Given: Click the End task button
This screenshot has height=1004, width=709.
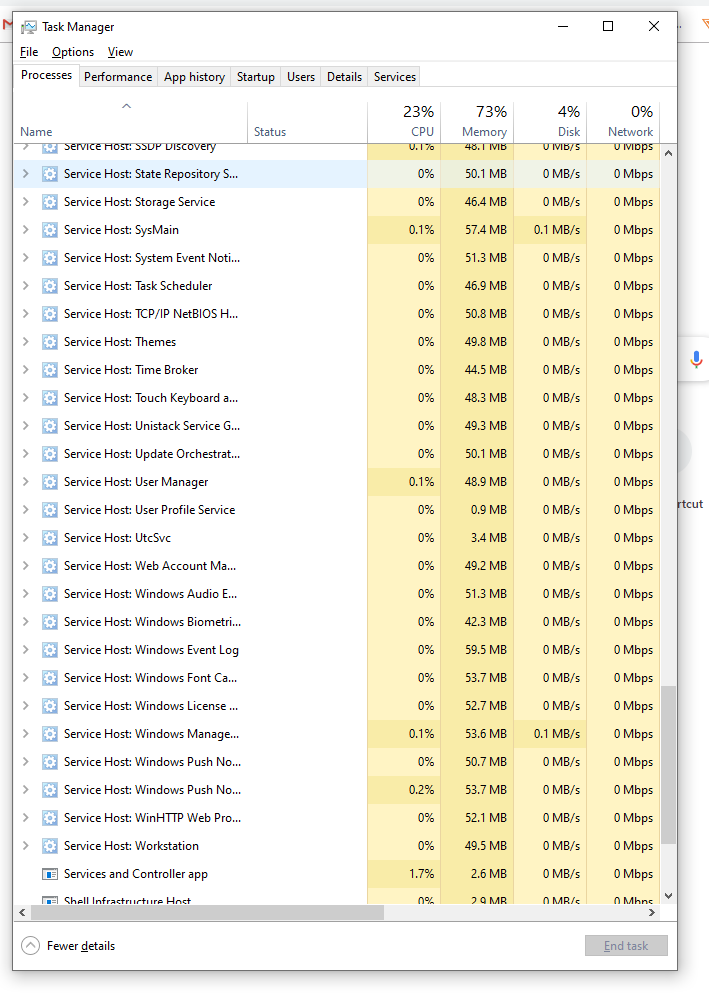Looking at the screenshot, I should point(626,946).
